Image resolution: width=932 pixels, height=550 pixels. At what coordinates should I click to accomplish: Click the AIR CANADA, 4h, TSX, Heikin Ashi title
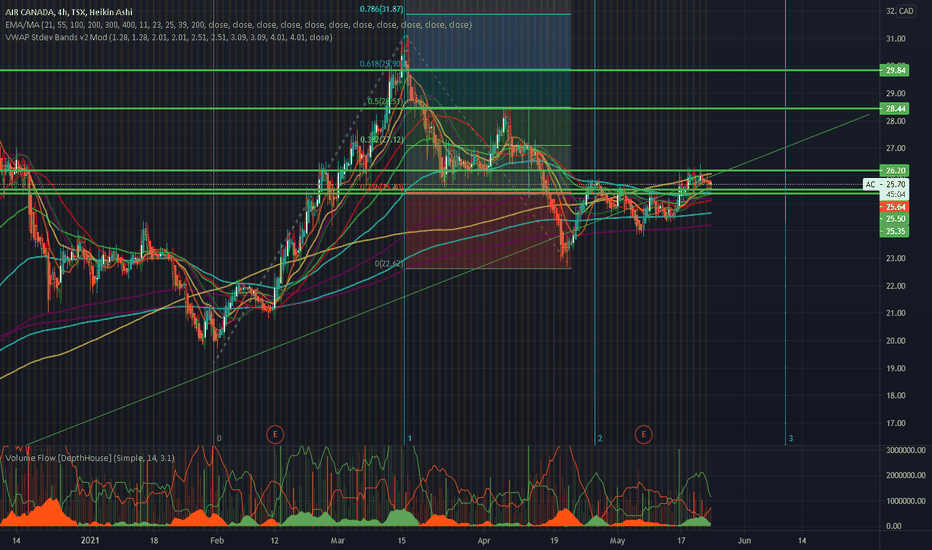(x=69, y=12)
